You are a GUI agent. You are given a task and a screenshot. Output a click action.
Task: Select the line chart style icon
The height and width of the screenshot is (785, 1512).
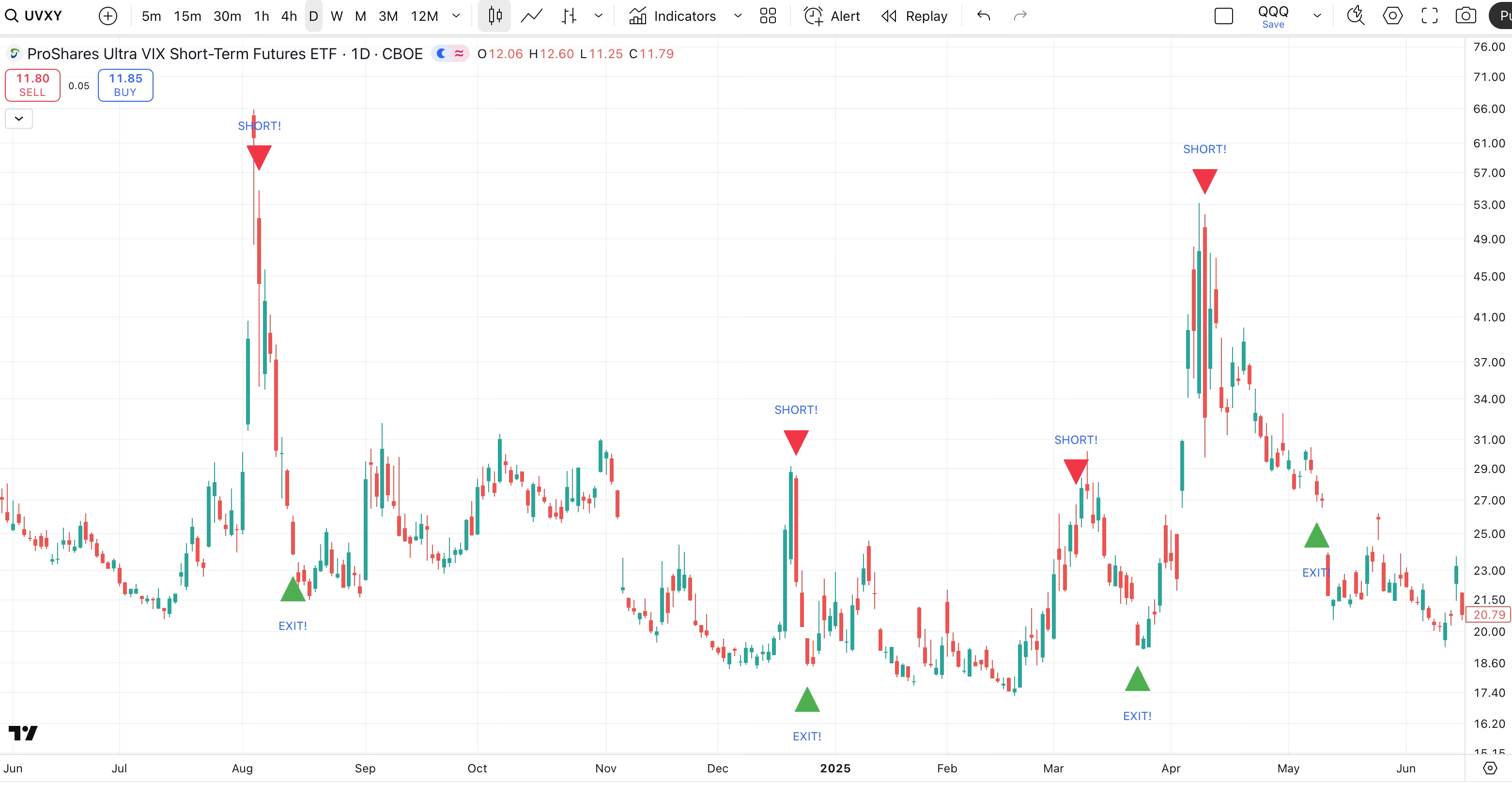(531, 16)
